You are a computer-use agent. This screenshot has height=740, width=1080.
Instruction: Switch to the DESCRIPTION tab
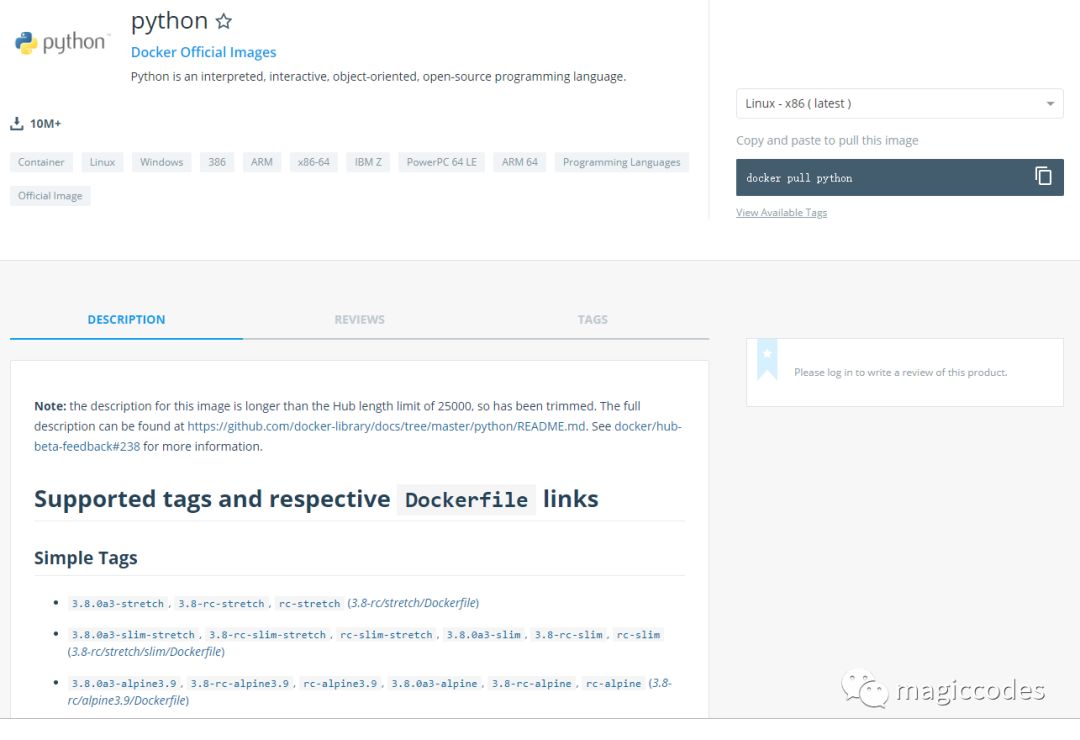coord(126,320)
